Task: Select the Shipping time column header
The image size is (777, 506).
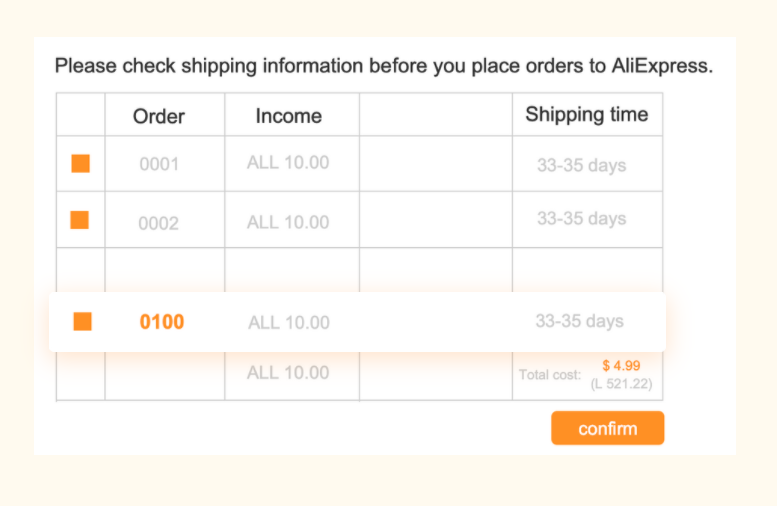Action: coord(587,114)
